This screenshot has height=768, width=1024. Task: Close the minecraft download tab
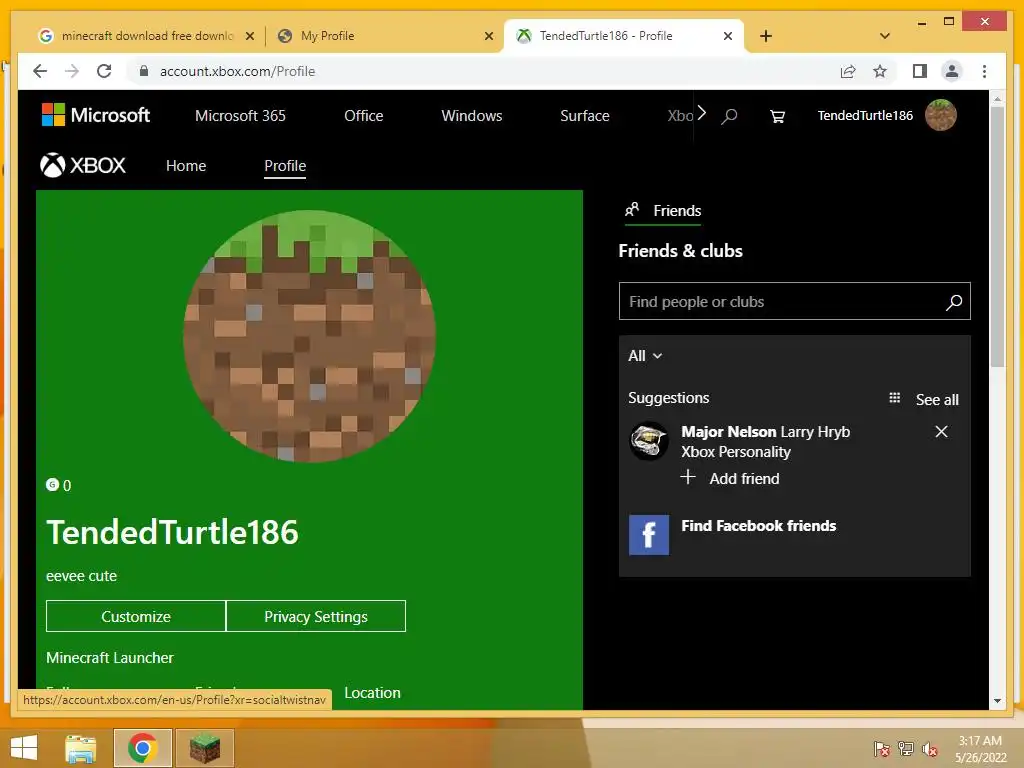(249, 36)
